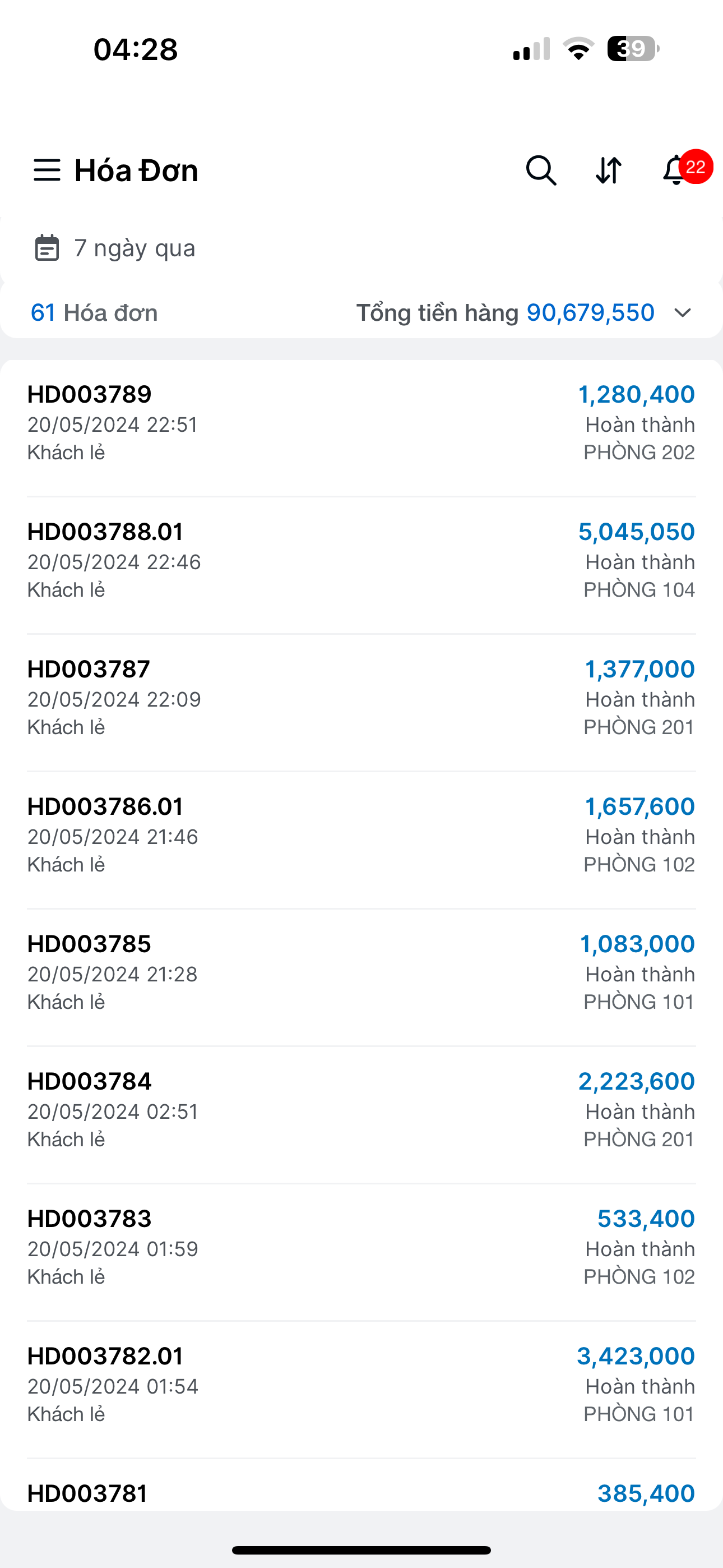723x1568 pixels.
Task: Tap total amount 90,679,550
Action: point(590,313)
